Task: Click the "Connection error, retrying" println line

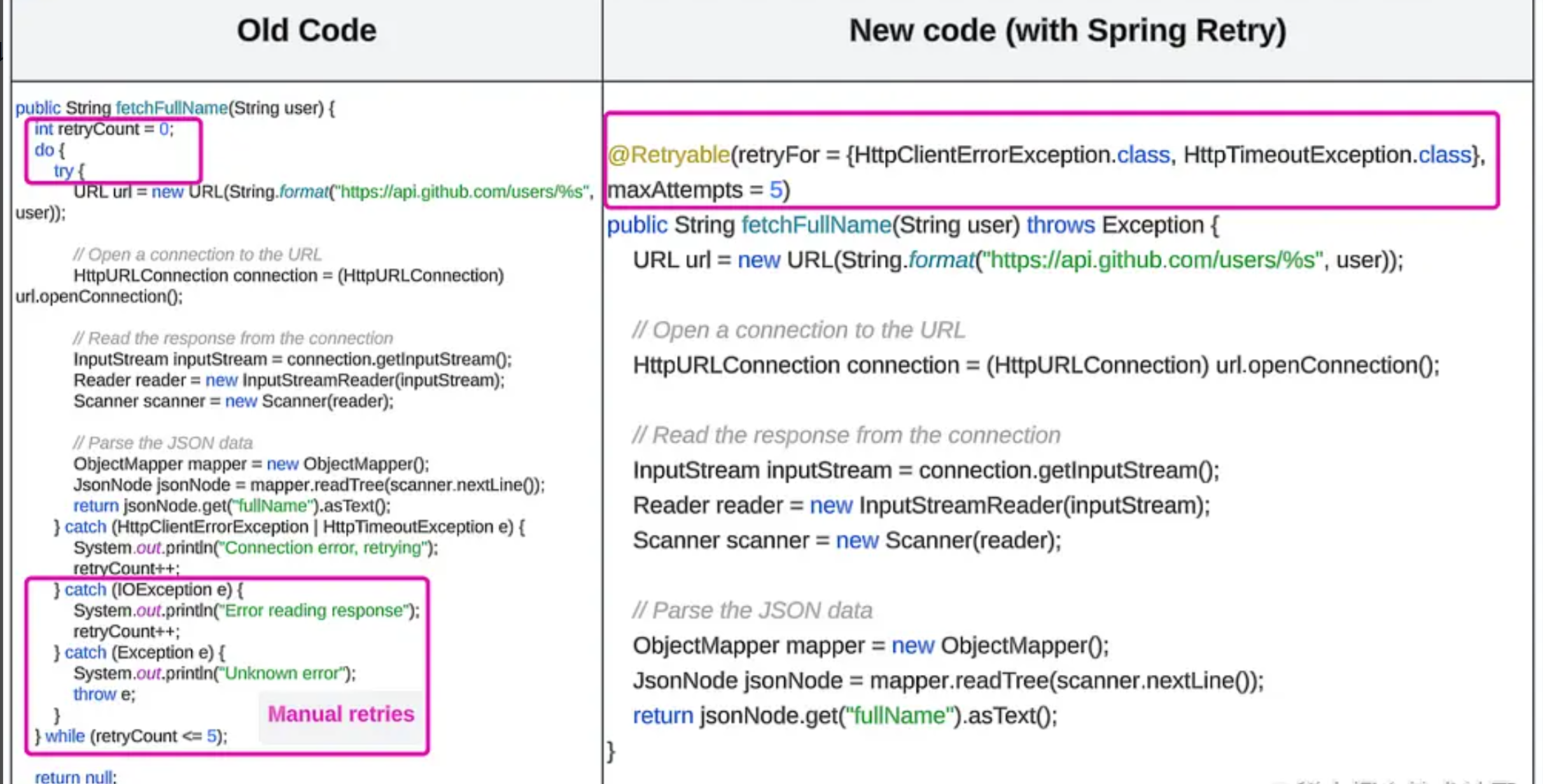Action: (256, 547)
